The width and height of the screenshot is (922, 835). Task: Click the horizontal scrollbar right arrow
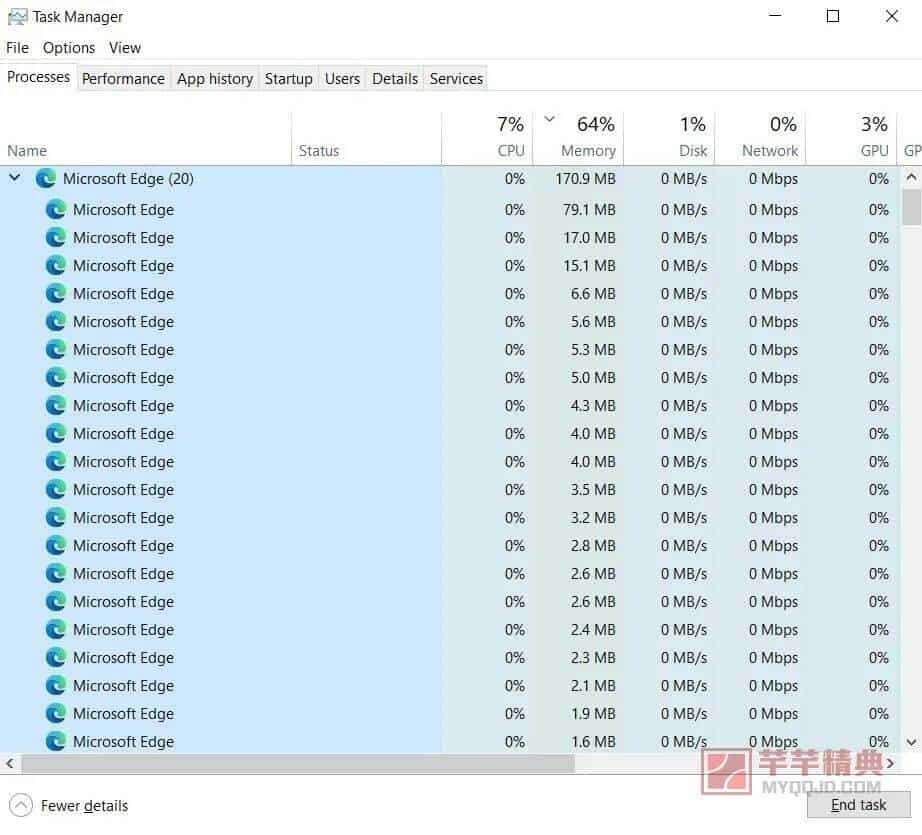890,763
